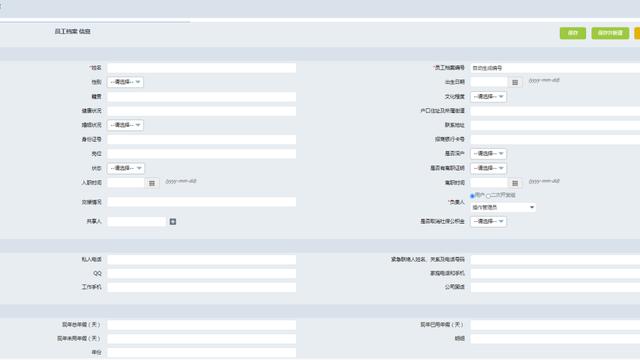The image size is (640, 360).
Task: Click the 健康状况 input field
Action: (202, 111)
